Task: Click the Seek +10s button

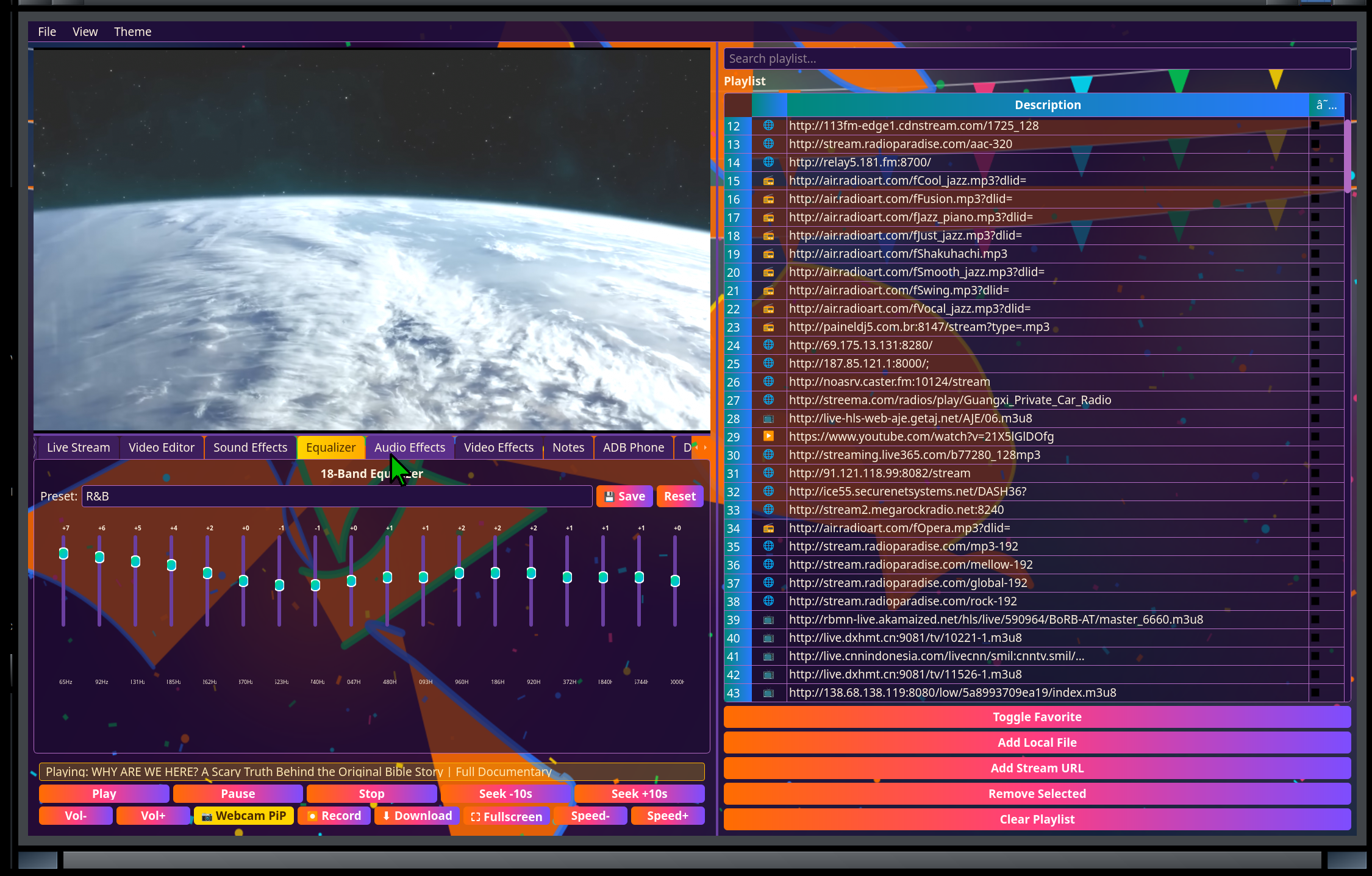Action: [x=639, y=794]
